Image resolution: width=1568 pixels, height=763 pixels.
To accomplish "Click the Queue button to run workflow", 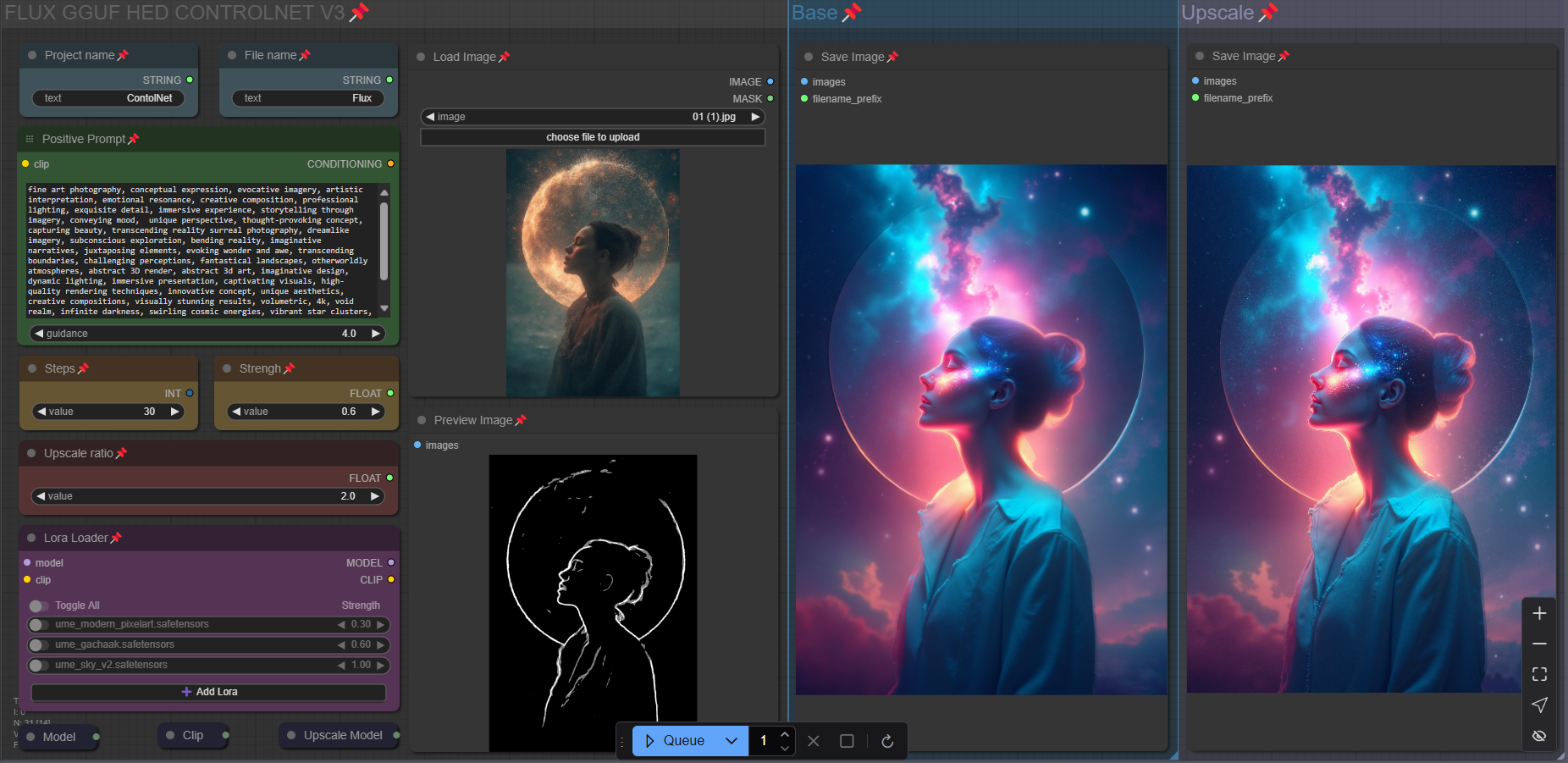I will [x=675, y=741].
